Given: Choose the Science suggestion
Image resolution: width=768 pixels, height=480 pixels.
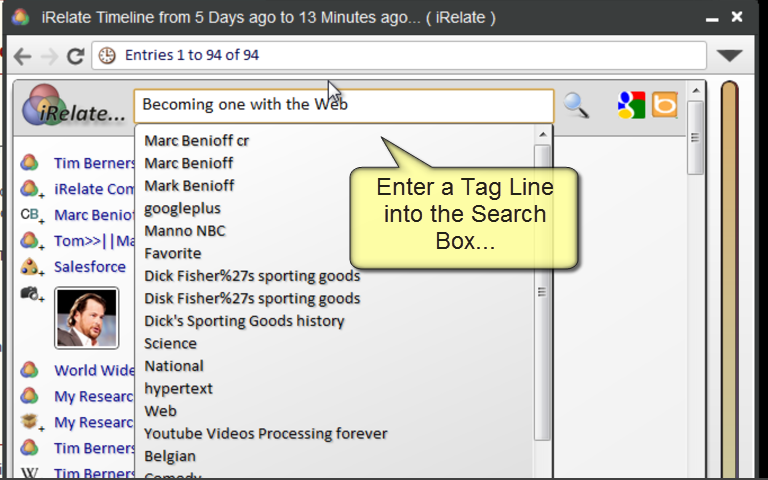Looking at the screenshot, I should [170, 343].
